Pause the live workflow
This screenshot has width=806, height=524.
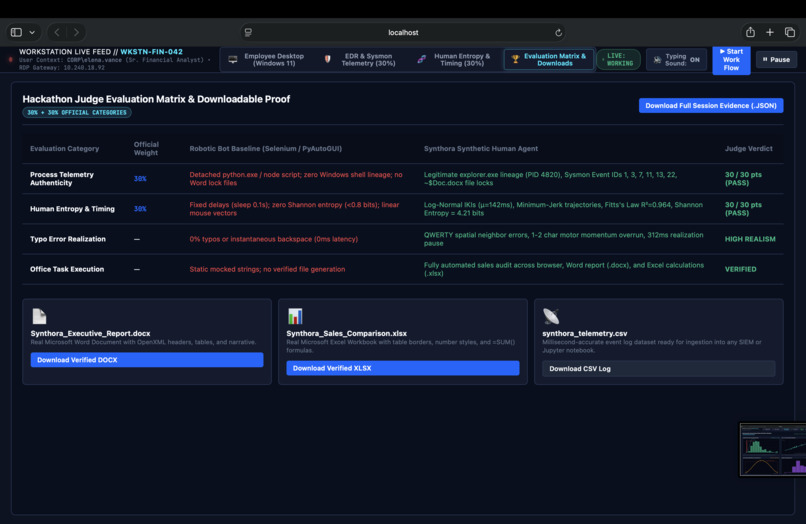click(776, 60)
